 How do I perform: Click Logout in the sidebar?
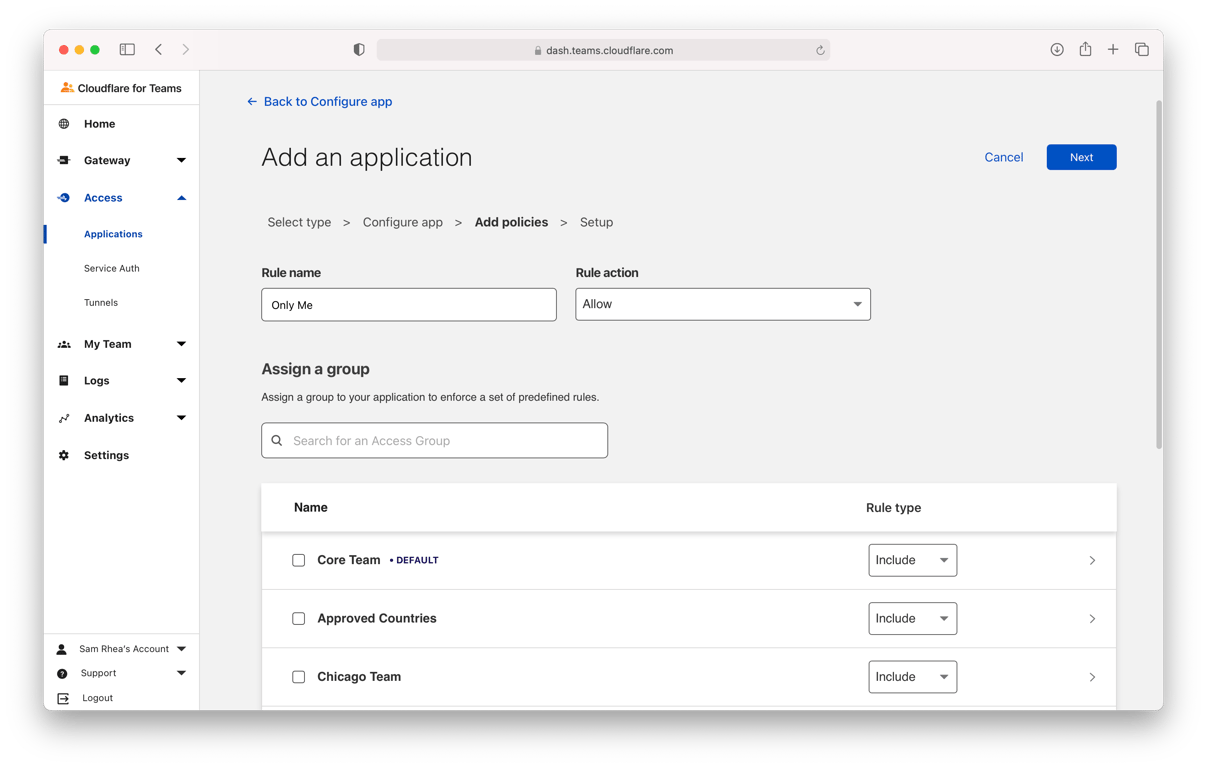97,698
